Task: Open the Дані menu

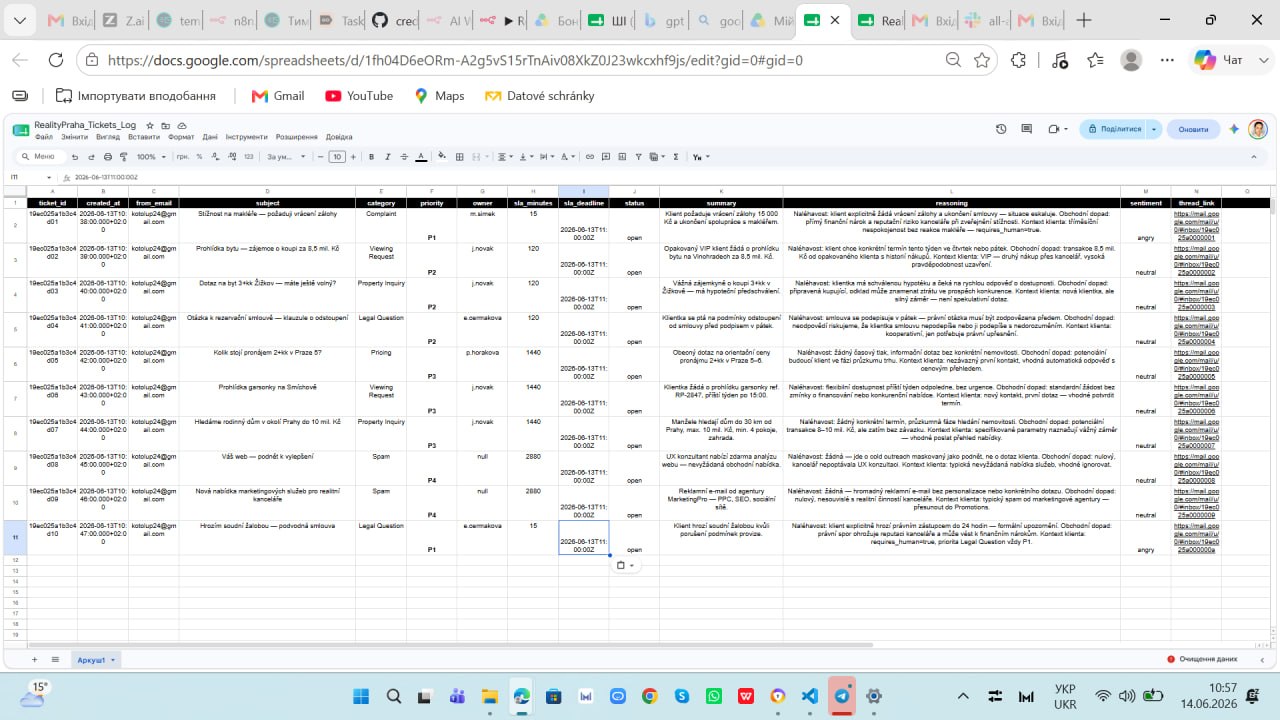Action: pyautogui.click(x=210, y=137)
